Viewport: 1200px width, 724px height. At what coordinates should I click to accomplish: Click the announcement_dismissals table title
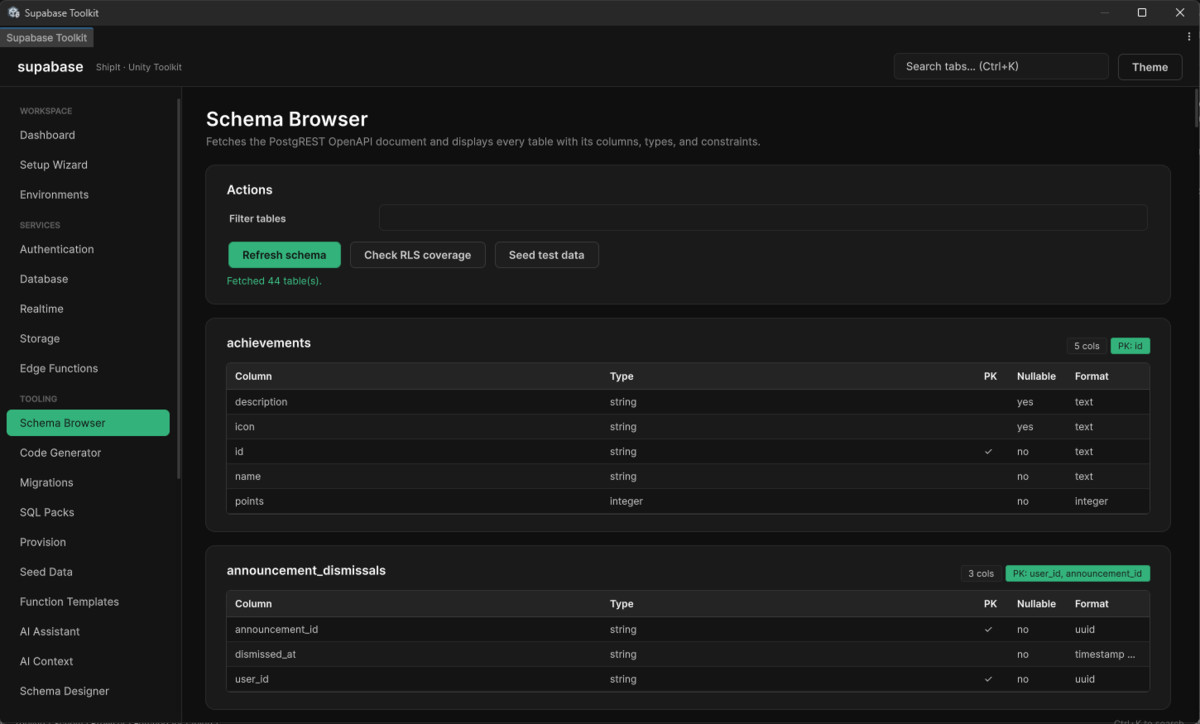tap(306, 571)
